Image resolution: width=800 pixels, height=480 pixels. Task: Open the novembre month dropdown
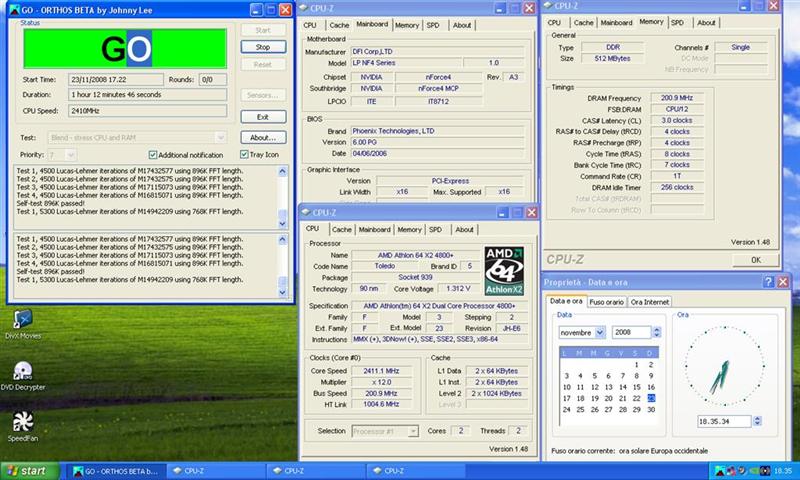[x=600, y=333]
